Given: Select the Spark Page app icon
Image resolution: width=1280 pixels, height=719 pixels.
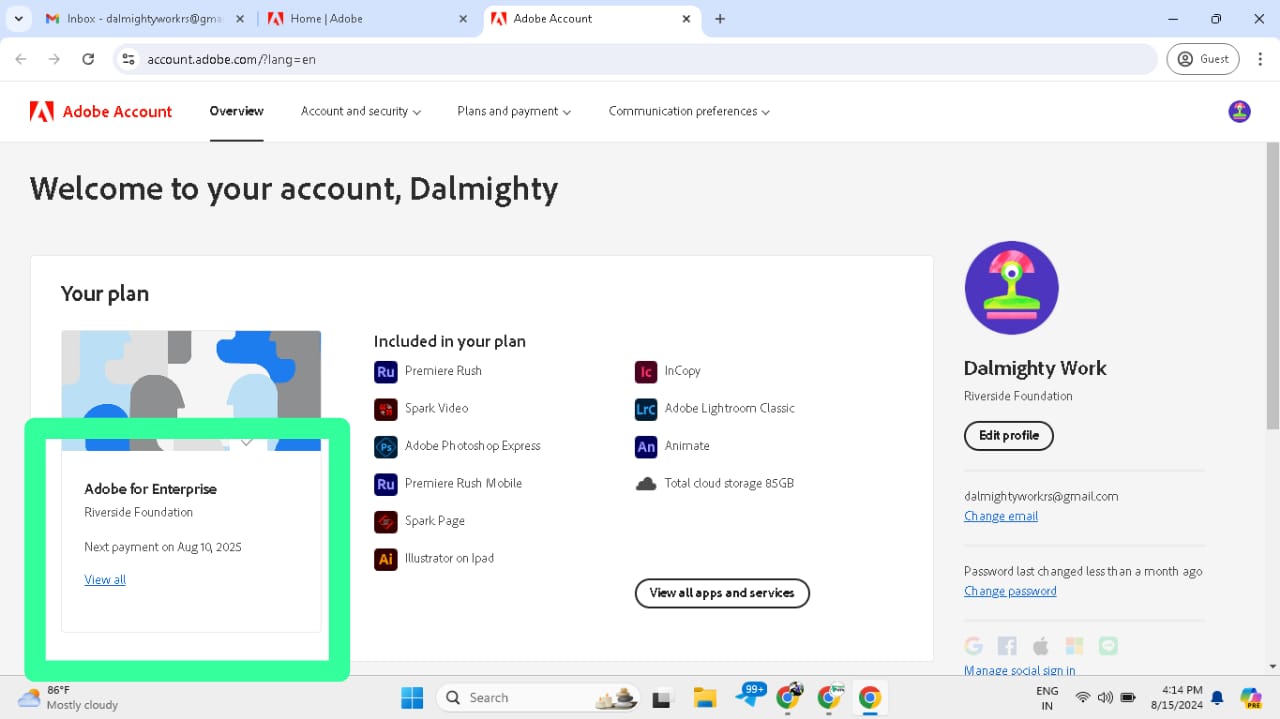Looking at the screenshot, I should tap(385, 522).
